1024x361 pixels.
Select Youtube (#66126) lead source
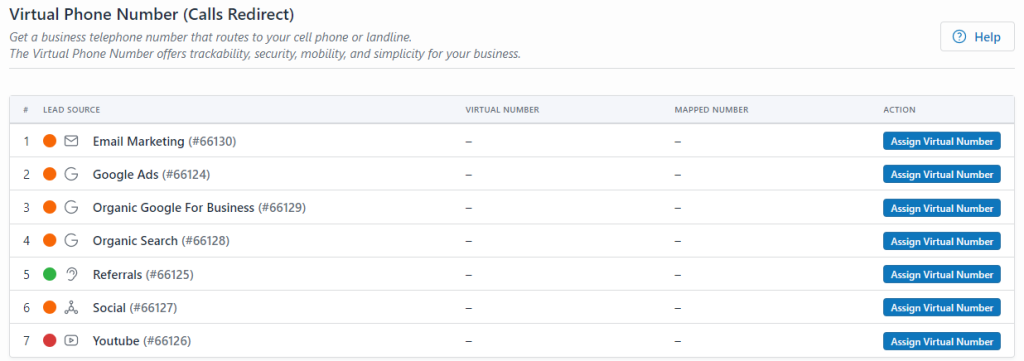click(142, 341)
